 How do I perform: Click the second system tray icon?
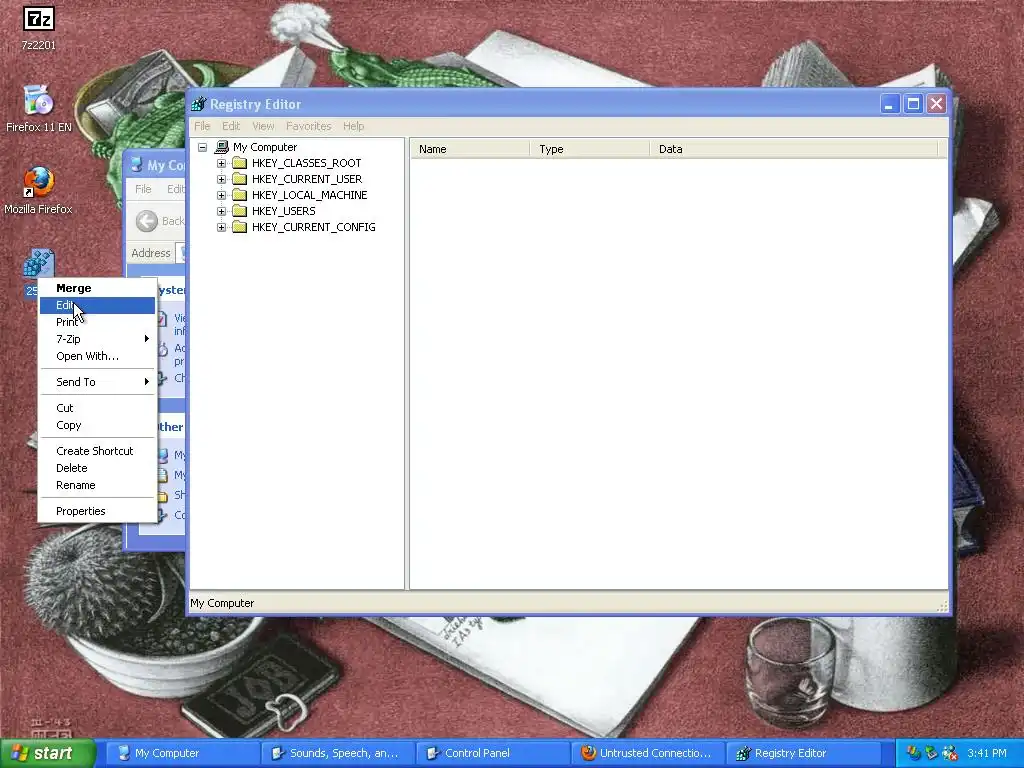tap(932, 753)
